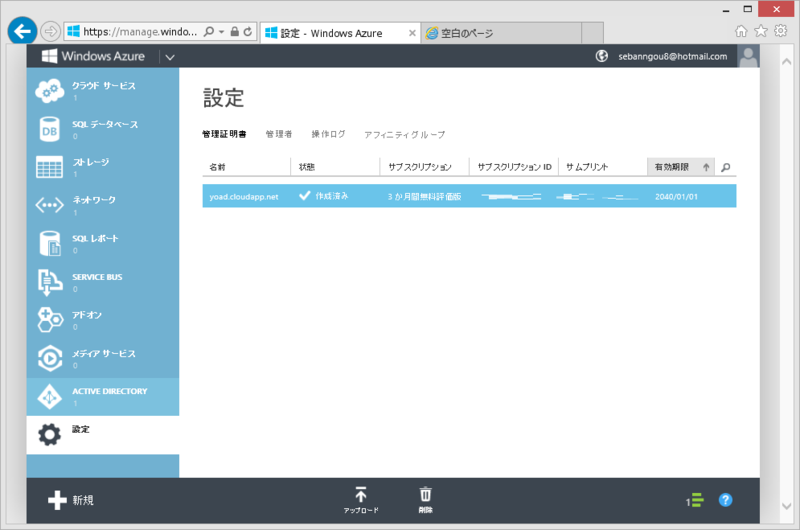Click the scrollbar down arrow
Image resolution: width=800 pixels, height=530 pixels.
787,506
